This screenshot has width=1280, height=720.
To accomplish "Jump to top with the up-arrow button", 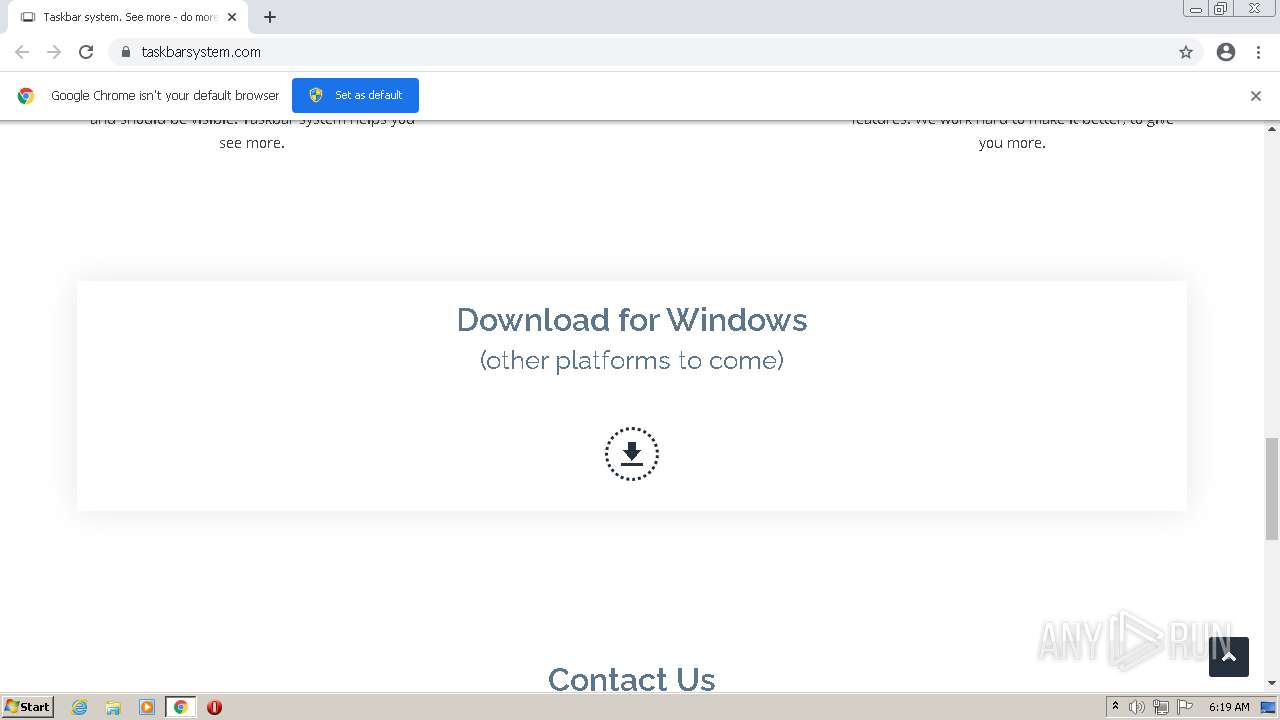I will point(1229,657).
